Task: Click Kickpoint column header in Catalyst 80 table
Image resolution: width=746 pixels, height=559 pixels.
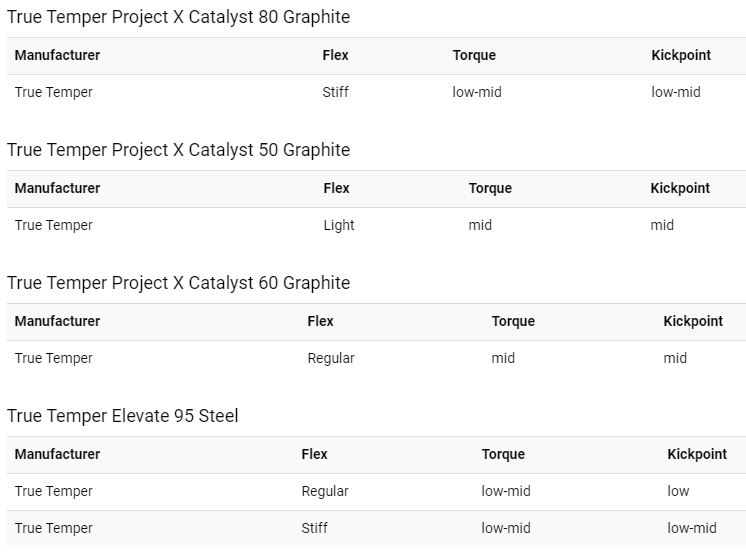Action: coord(681,55)
